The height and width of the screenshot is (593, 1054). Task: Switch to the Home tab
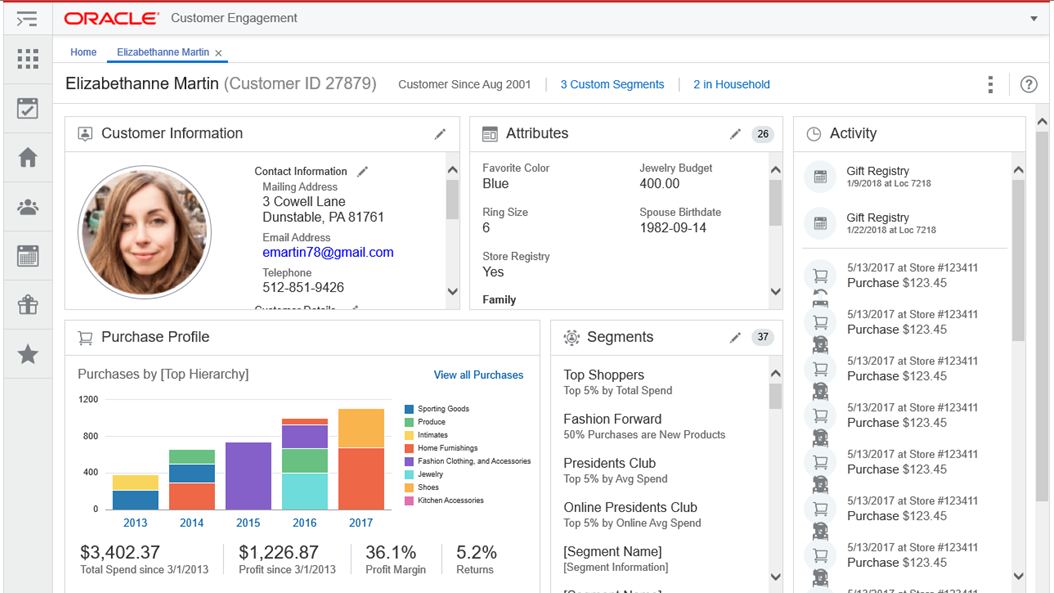coord(83,52)
